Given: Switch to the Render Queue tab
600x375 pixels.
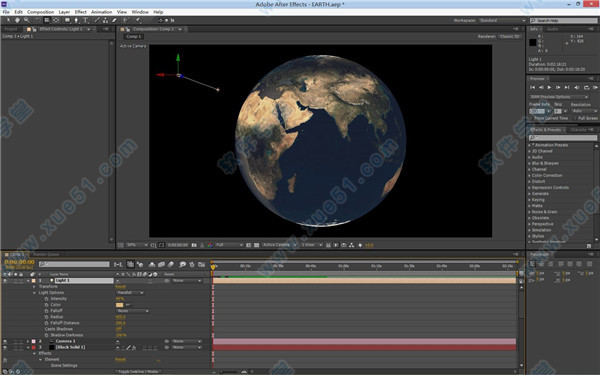Looking at the screenshot, I should (46, 254).
